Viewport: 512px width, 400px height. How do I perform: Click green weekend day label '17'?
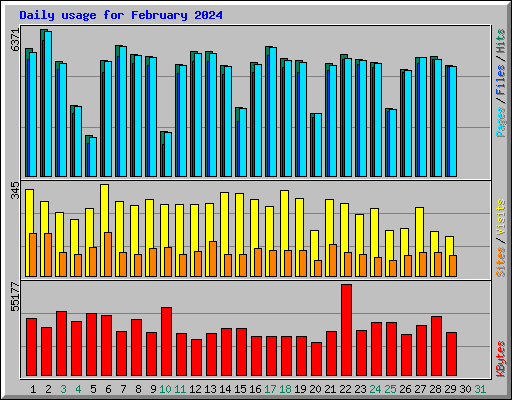270,389
